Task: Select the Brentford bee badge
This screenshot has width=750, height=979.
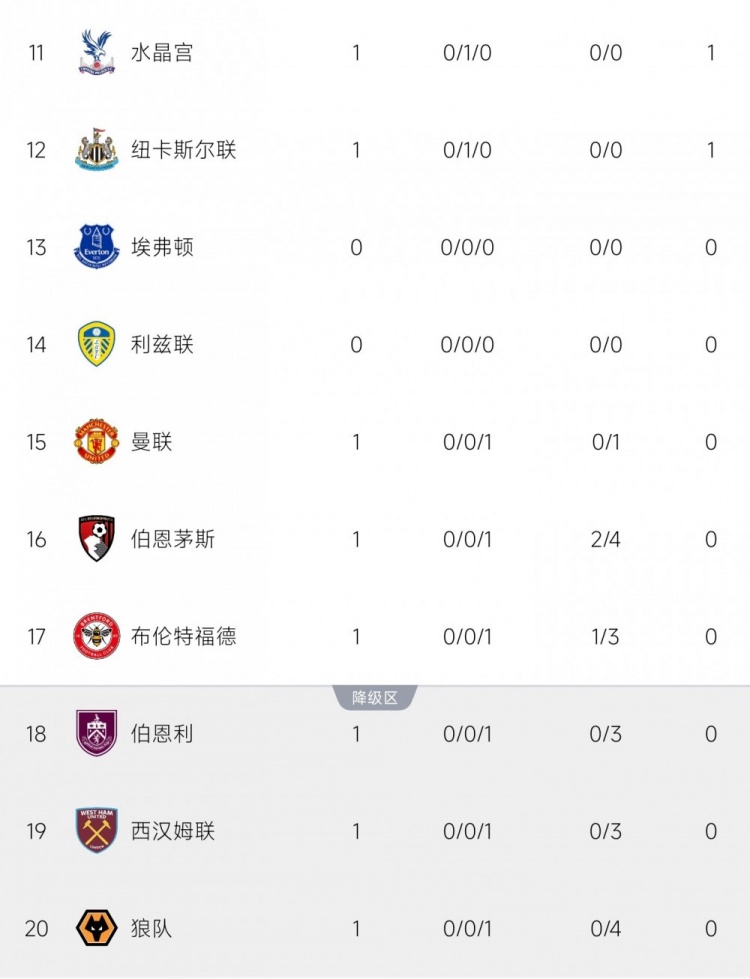Action: coord(97,636)
